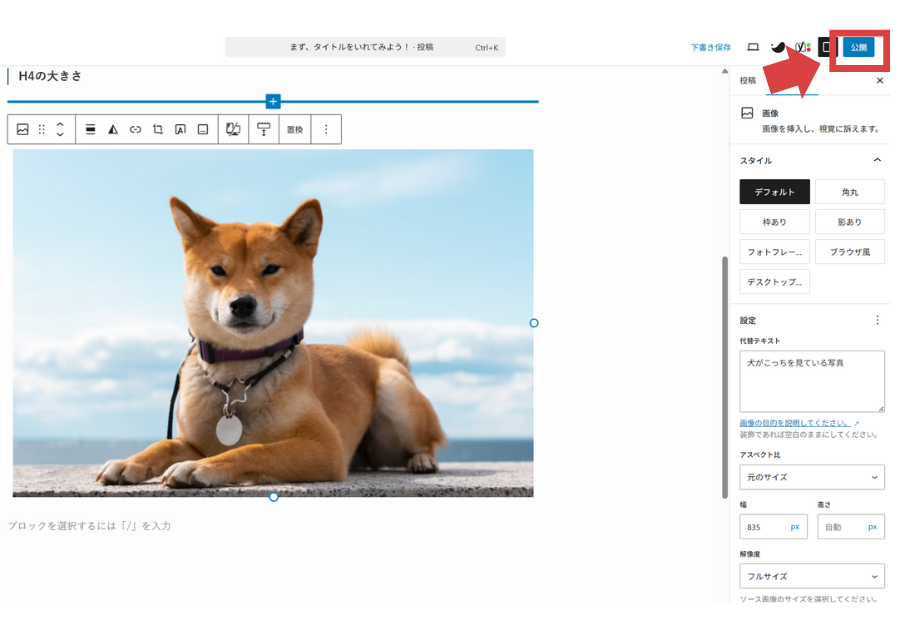Switch to the 投稿 tab
Image resolution: width=900 pixels, height=630 pixels.
click(748, 80)
